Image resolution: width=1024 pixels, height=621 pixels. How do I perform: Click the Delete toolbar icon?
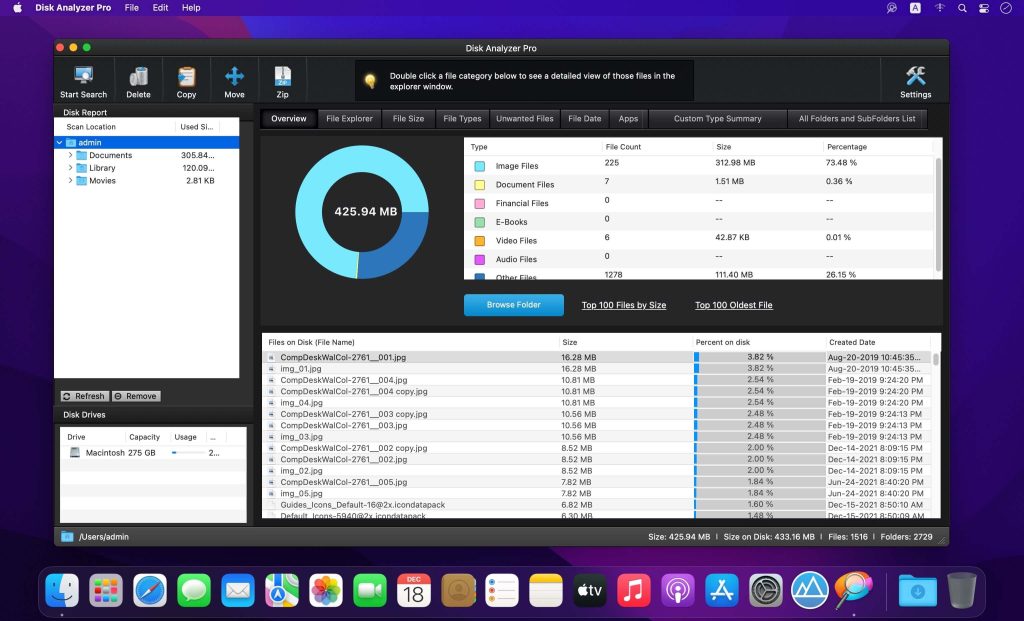click(138, 80)
